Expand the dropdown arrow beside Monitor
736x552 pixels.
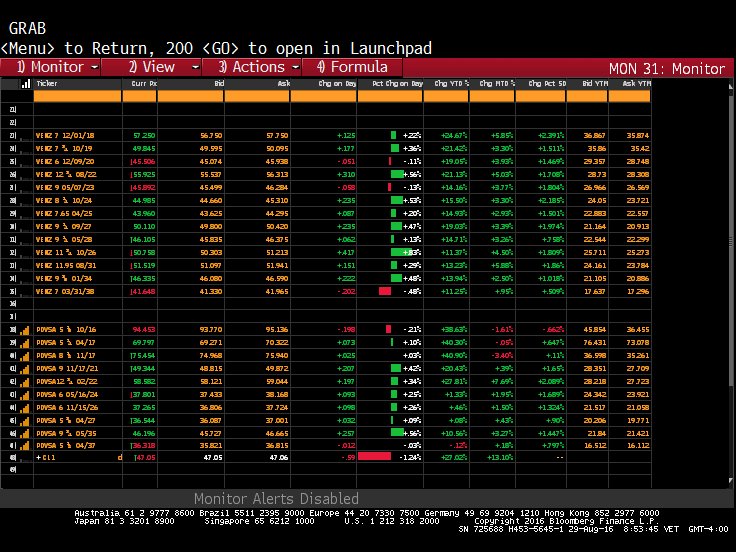pos(94,67)
